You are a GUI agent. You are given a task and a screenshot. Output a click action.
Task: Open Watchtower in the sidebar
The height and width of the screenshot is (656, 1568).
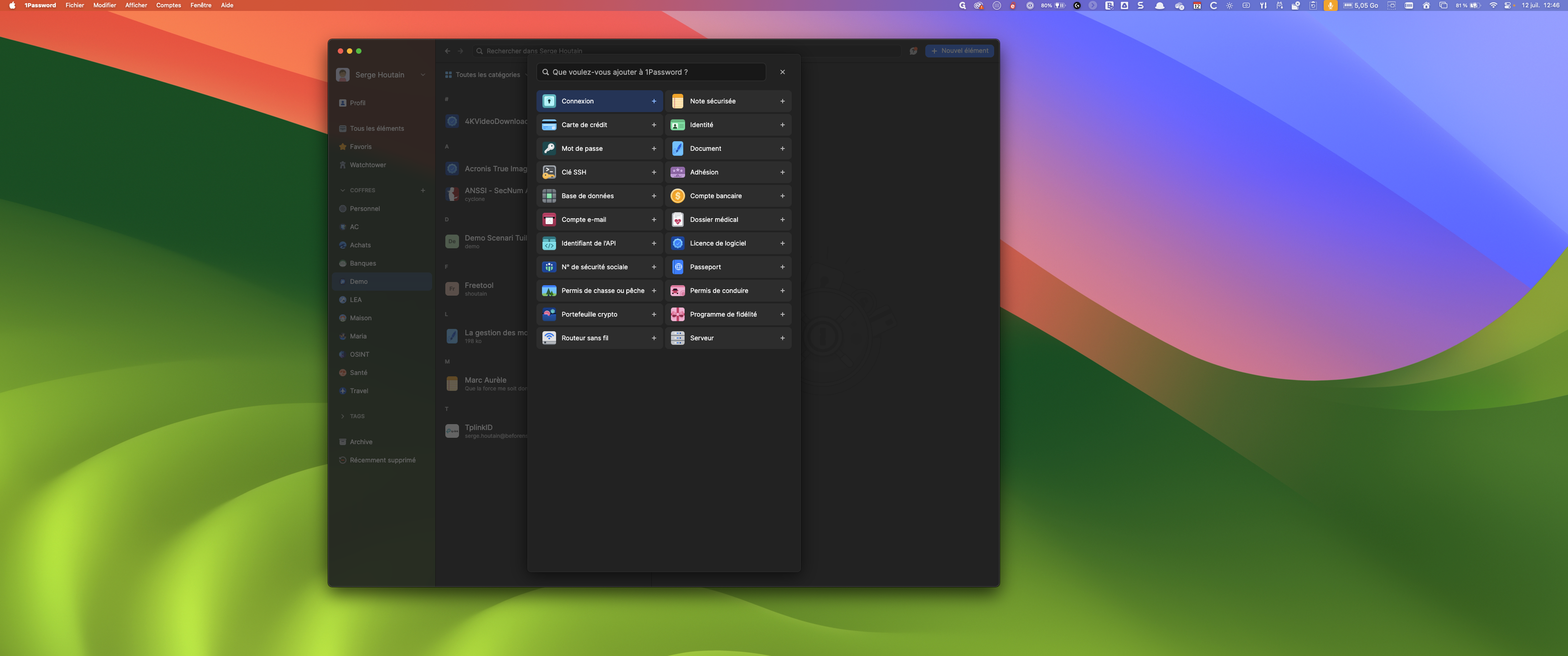(x=382, y=165)
